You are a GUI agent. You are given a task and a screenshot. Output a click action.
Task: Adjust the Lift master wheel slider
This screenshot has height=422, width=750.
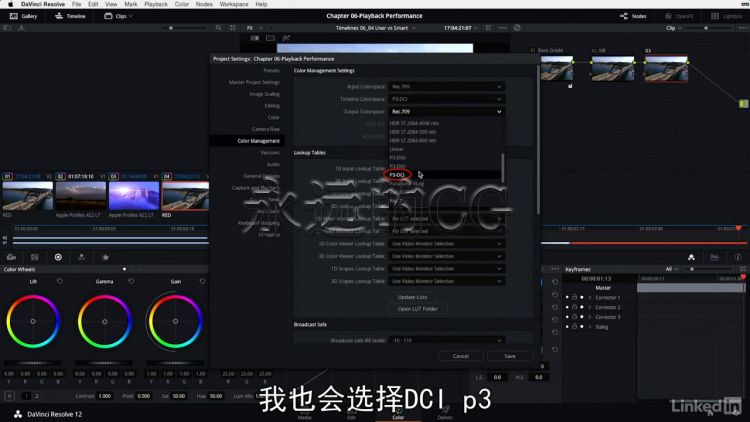[33, 363]
